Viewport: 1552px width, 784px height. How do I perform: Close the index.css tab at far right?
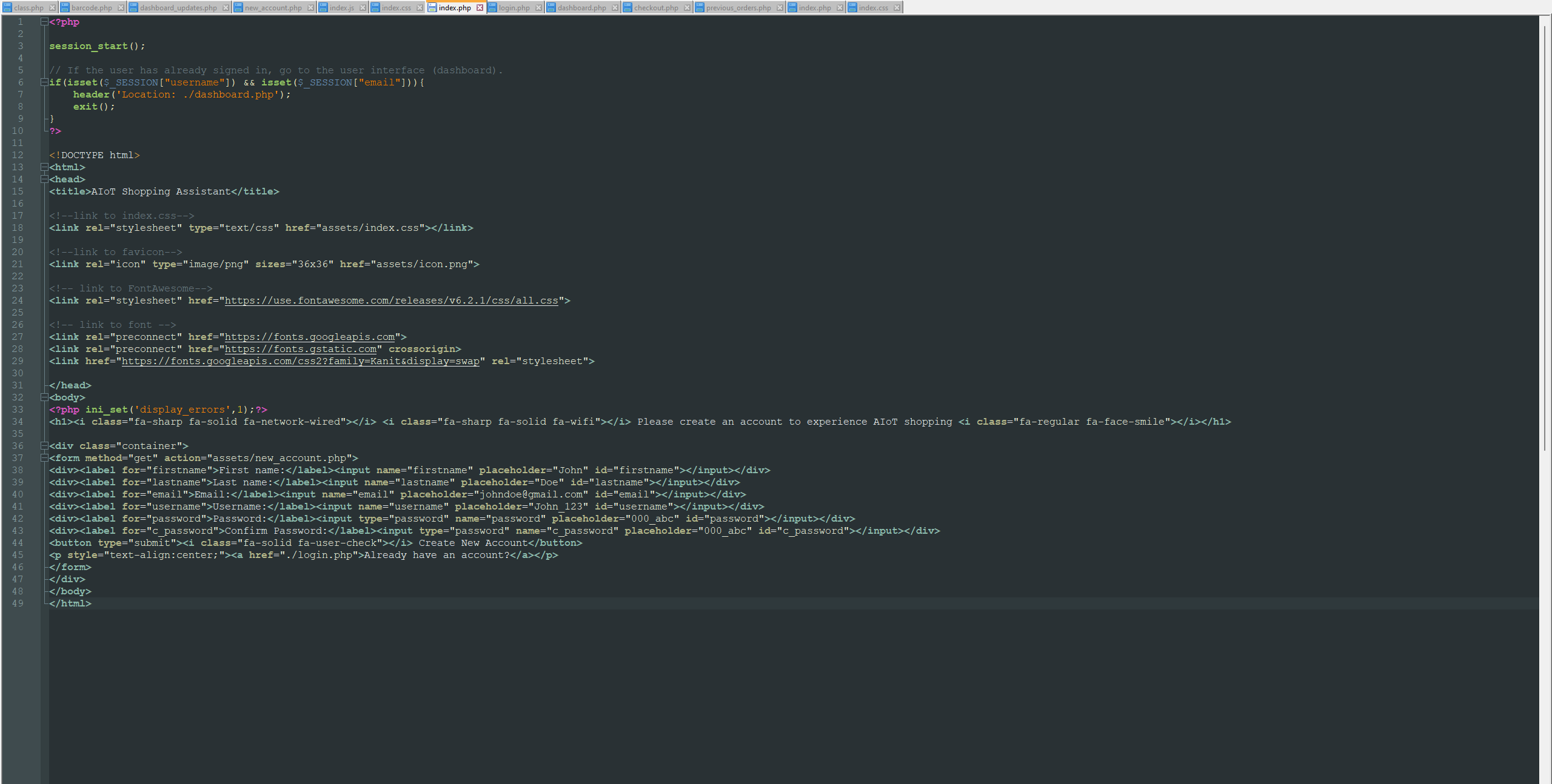click(896, 7)
